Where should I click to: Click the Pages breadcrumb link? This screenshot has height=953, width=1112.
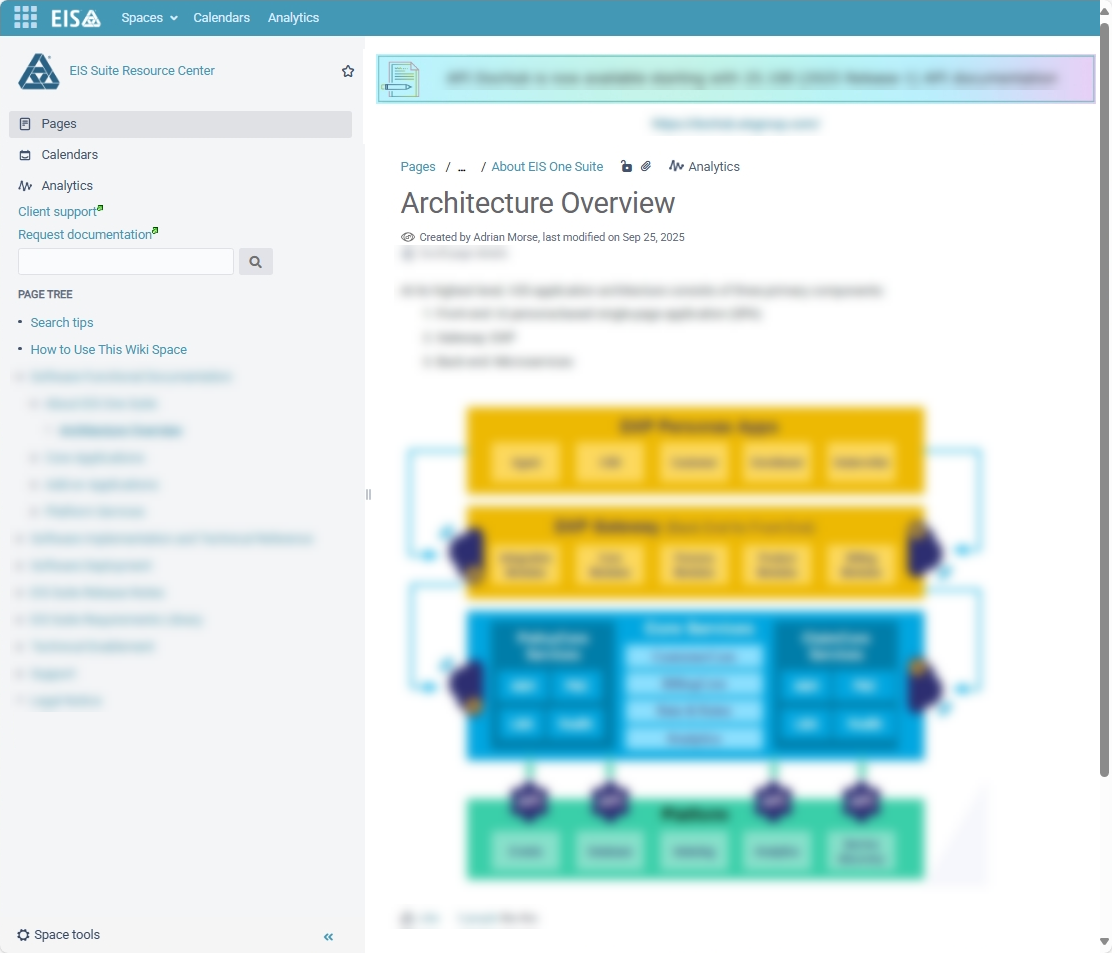(x=418, y=167)
